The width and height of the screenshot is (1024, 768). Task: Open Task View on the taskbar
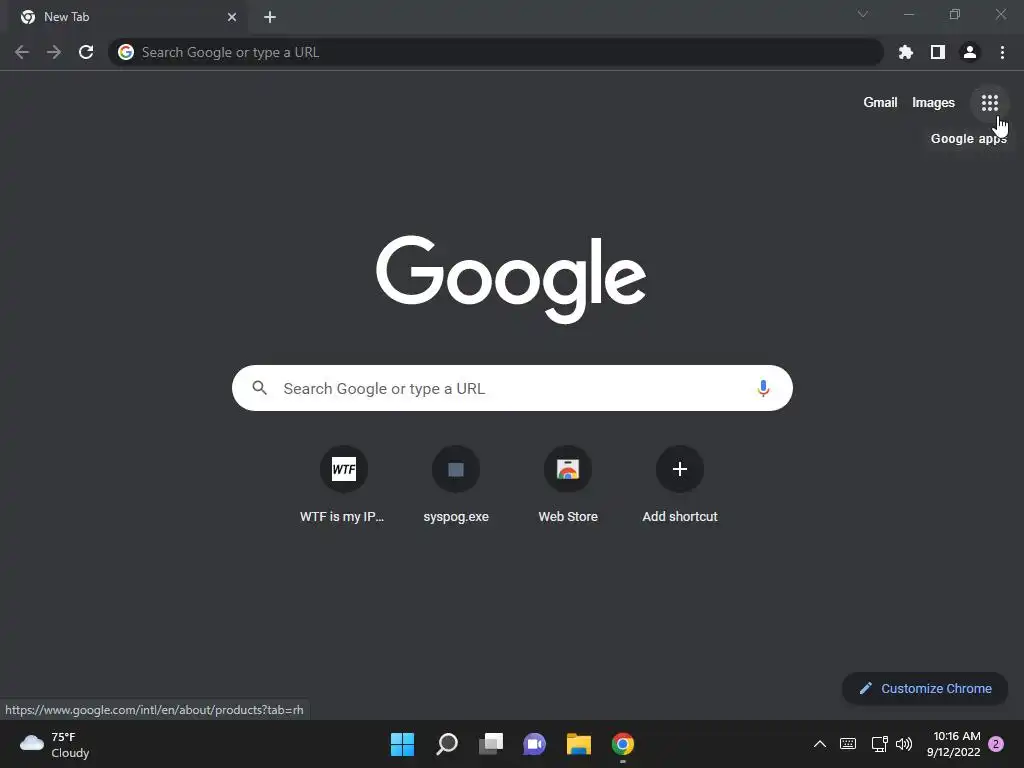click(491, 744)
